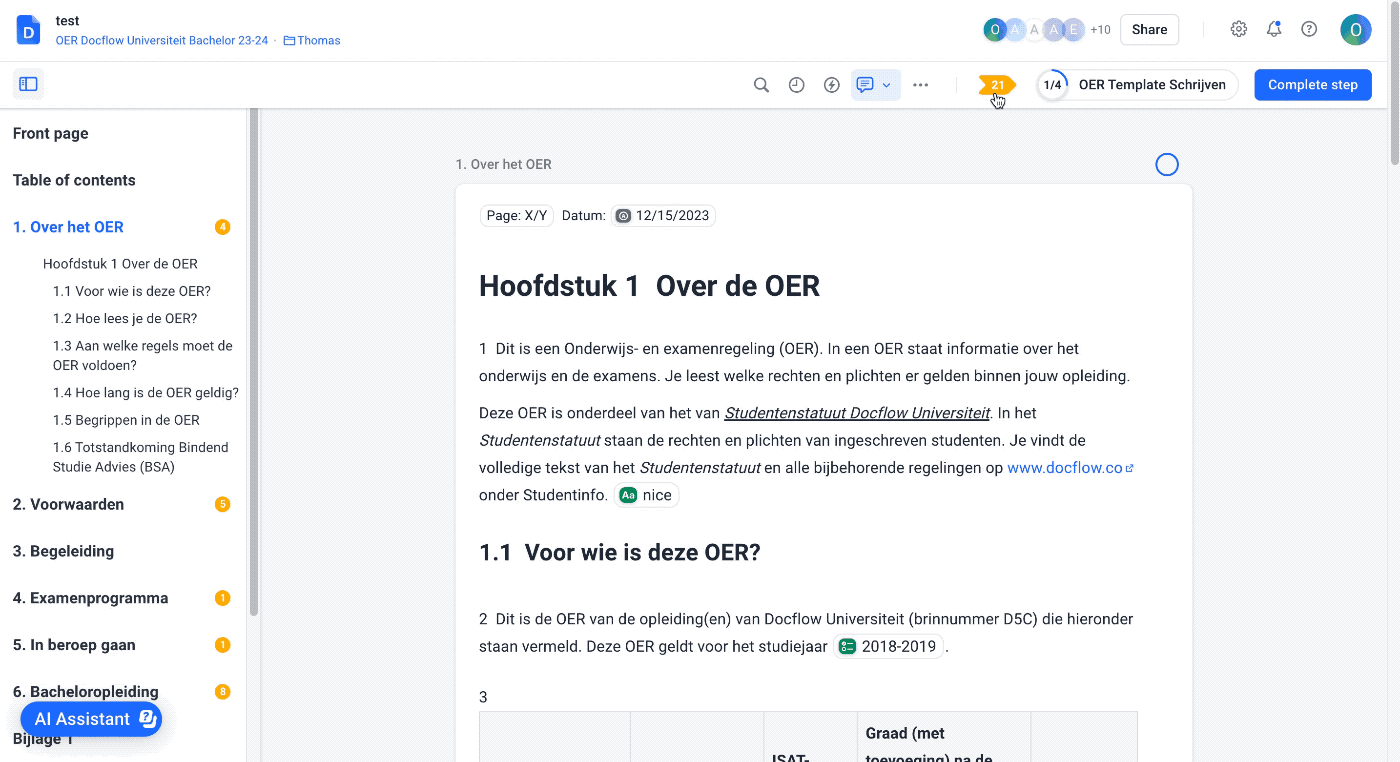Click the document title 'test'
Screen dimensions: 1400x762
click(x=67, y=21)
